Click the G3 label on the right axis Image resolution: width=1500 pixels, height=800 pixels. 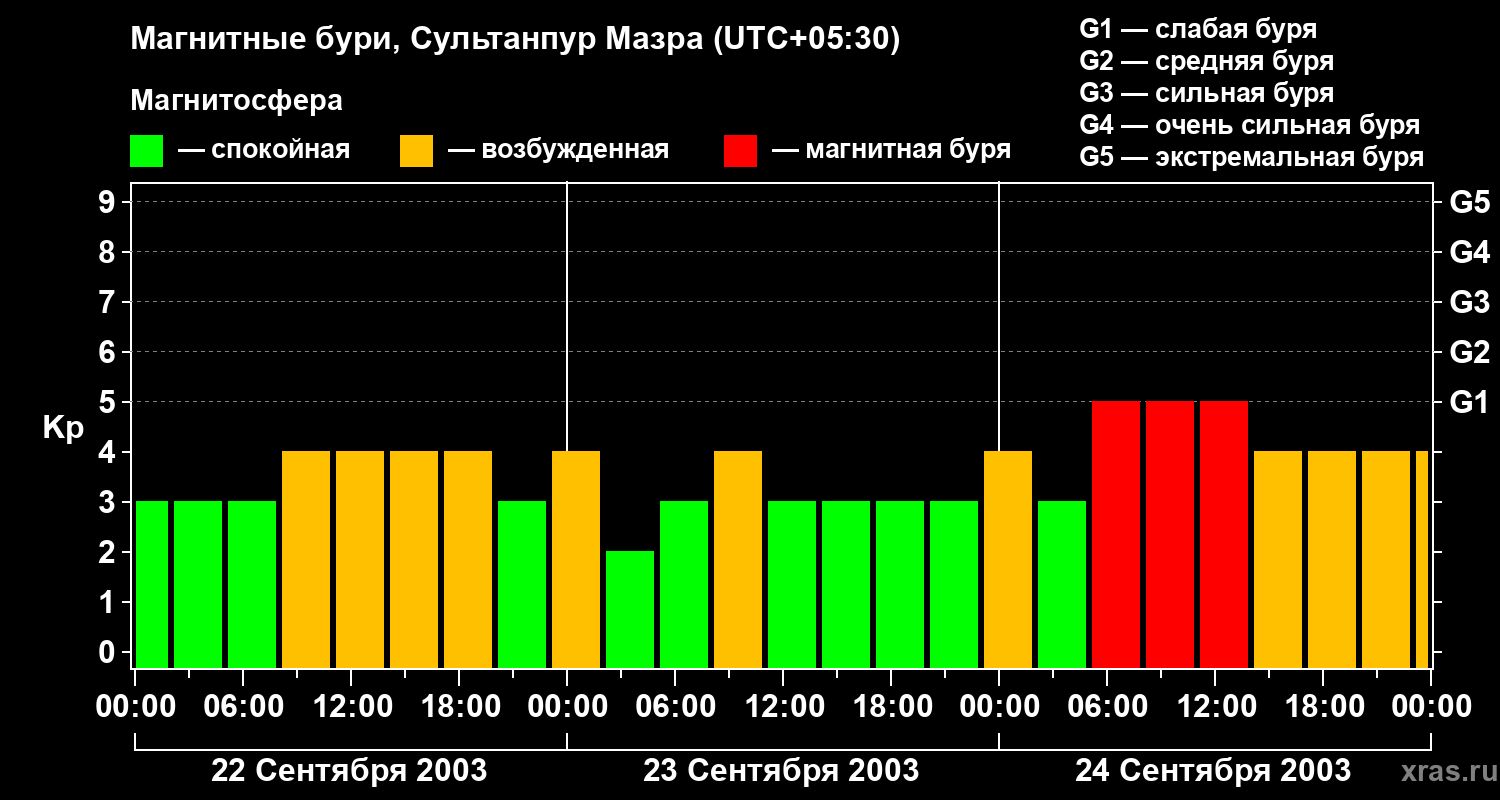(x=1469, y=302)
